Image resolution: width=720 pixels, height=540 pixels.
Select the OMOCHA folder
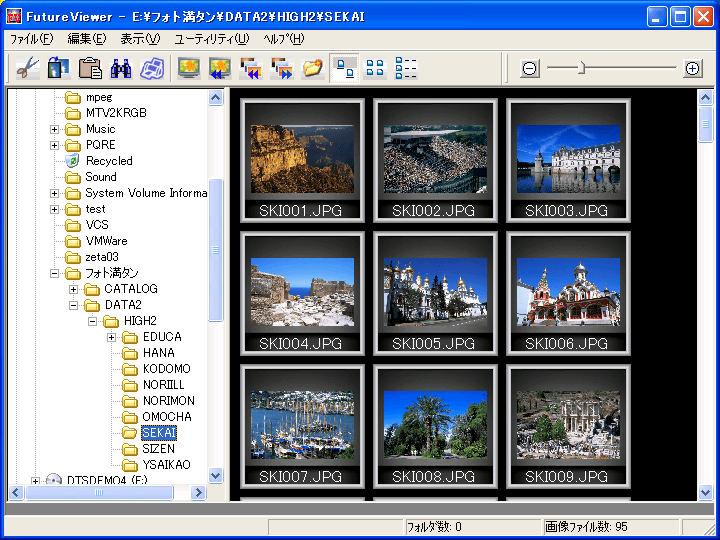pyautogui.click(x=167, y=417)
